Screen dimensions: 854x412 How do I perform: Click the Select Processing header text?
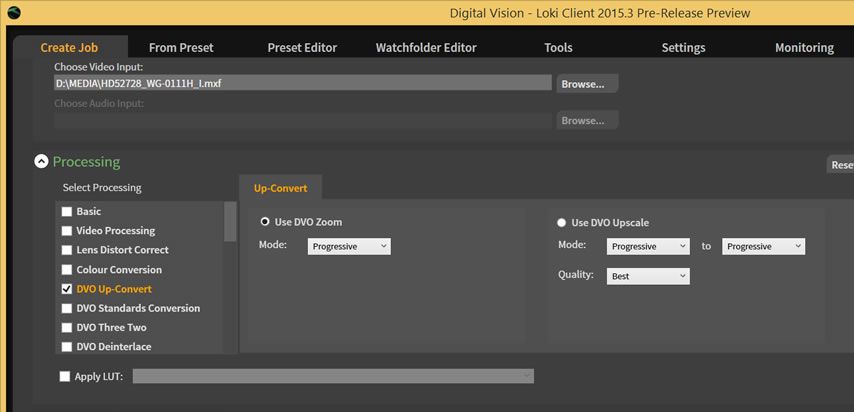102,187
